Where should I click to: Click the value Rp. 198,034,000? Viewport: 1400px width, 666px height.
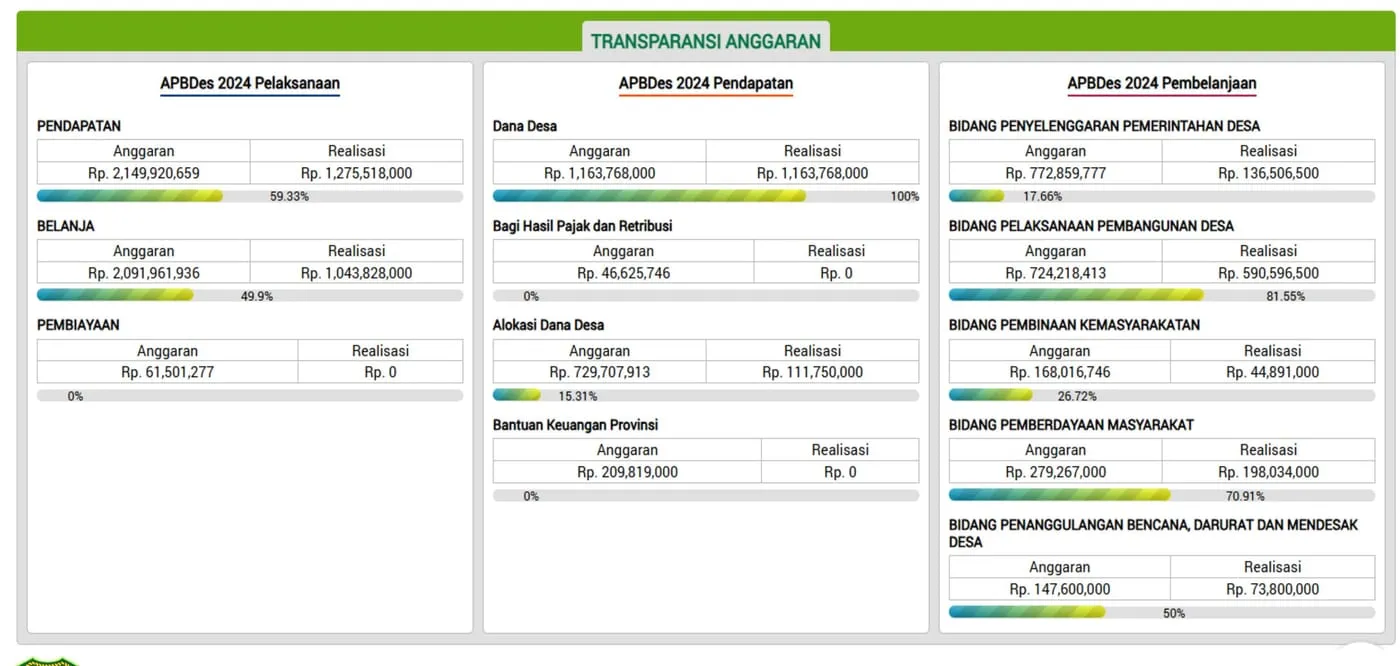point(1268,472)
